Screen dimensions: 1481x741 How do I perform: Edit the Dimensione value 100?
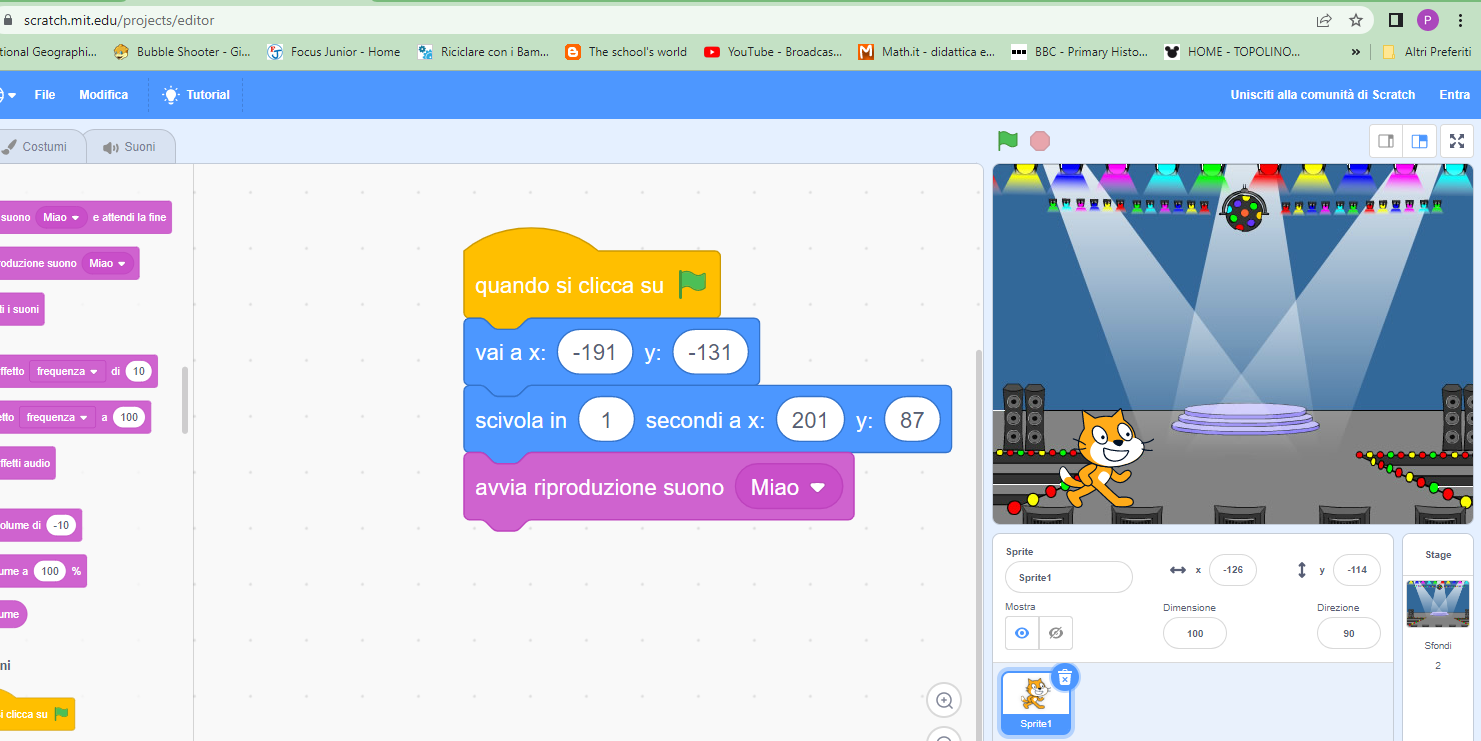pos(1195,633)
